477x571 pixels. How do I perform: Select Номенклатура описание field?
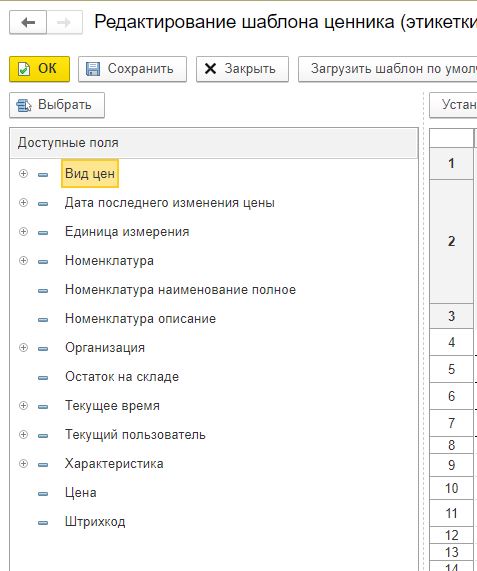point(140,319)
